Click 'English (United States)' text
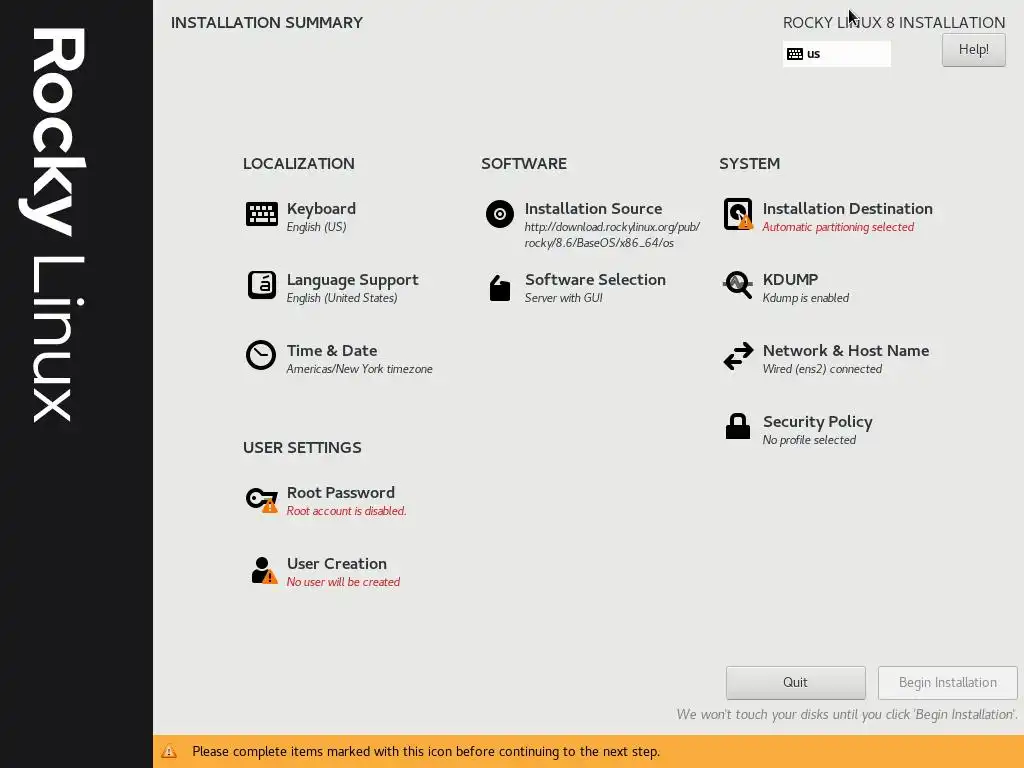 click(342, 298)
